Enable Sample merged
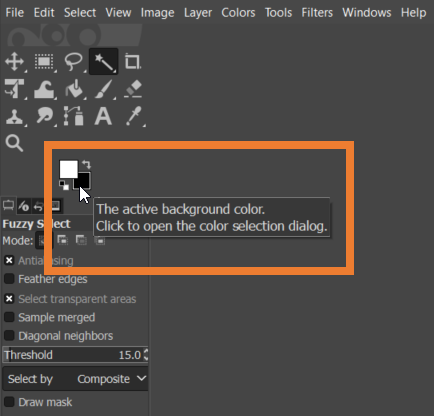This screenshot has height=416, width=434. [9, 317]
